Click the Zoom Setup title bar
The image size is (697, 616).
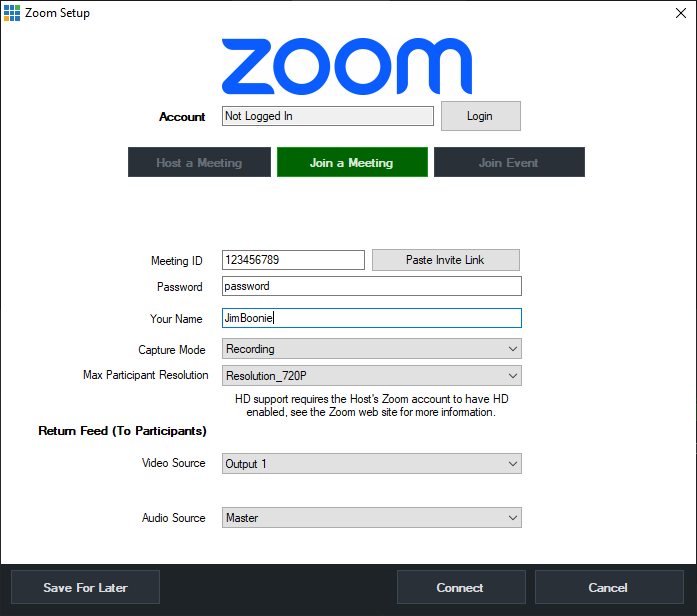tap(300, 13)
